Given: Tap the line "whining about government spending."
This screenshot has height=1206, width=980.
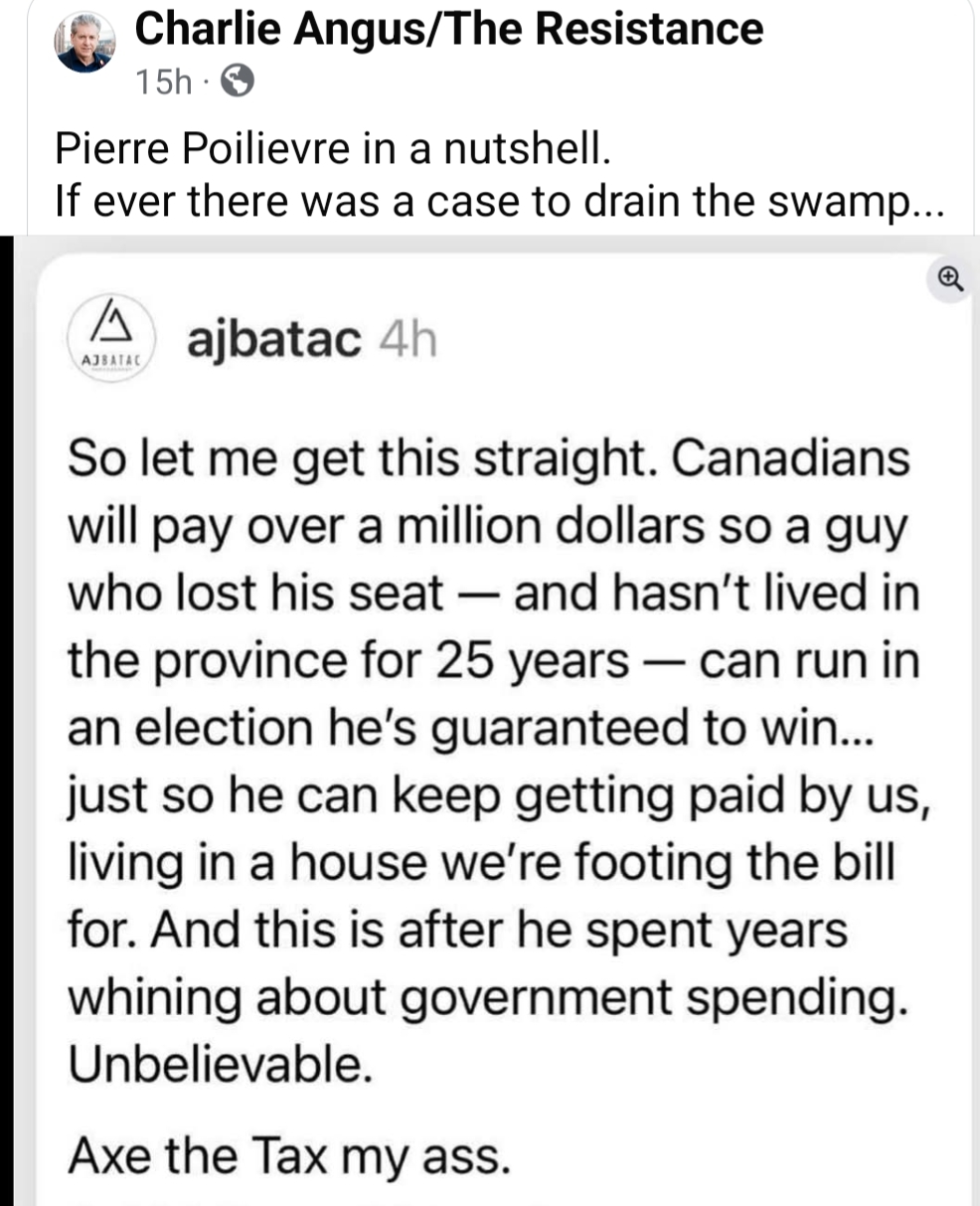Looking at the screenshot, I should [487, 999].
